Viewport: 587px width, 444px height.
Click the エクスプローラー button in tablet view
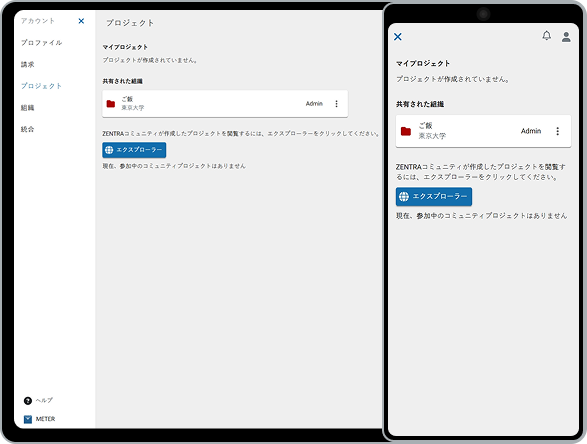(x=134, y=150)
